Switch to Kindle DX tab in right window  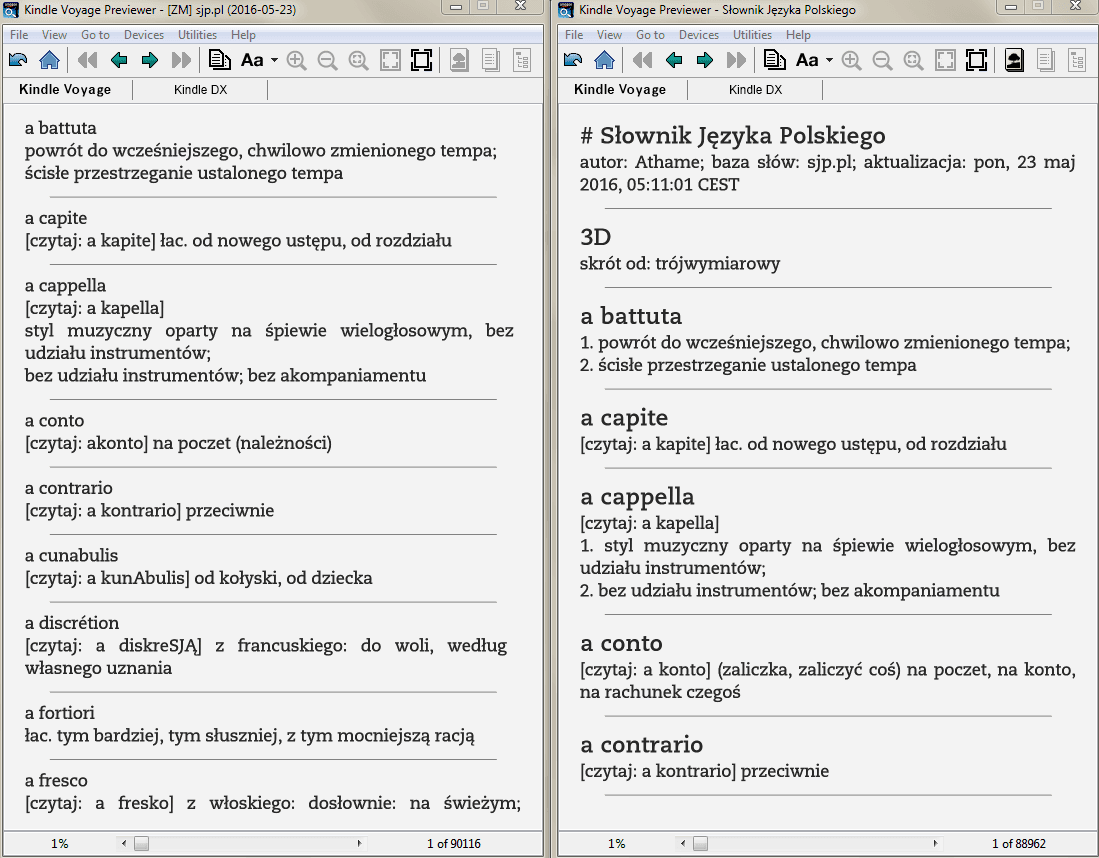(756, 90)
